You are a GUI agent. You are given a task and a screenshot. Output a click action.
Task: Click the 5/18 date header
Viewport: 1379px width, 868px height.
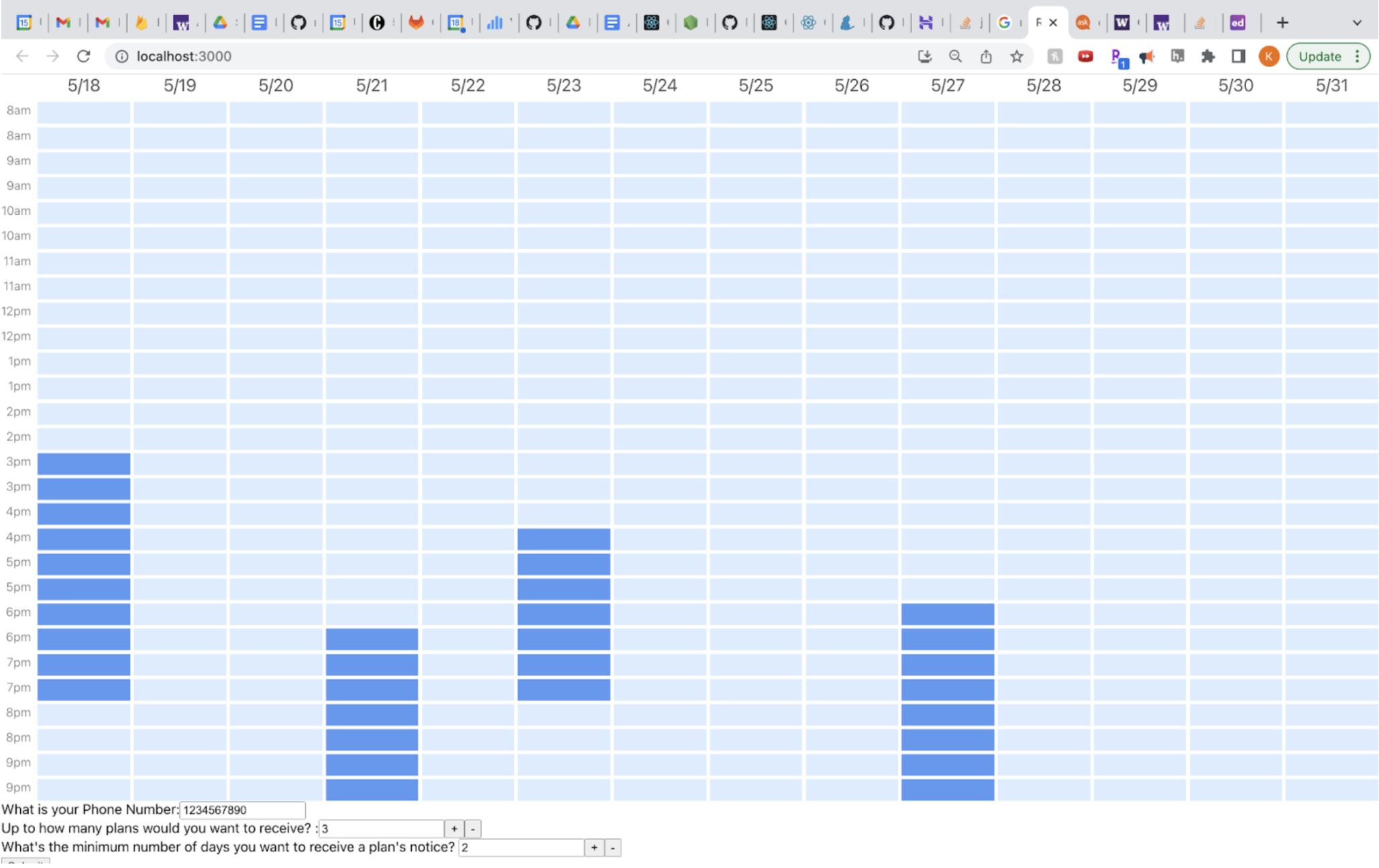pyautogui.click(x=84, y=85)
